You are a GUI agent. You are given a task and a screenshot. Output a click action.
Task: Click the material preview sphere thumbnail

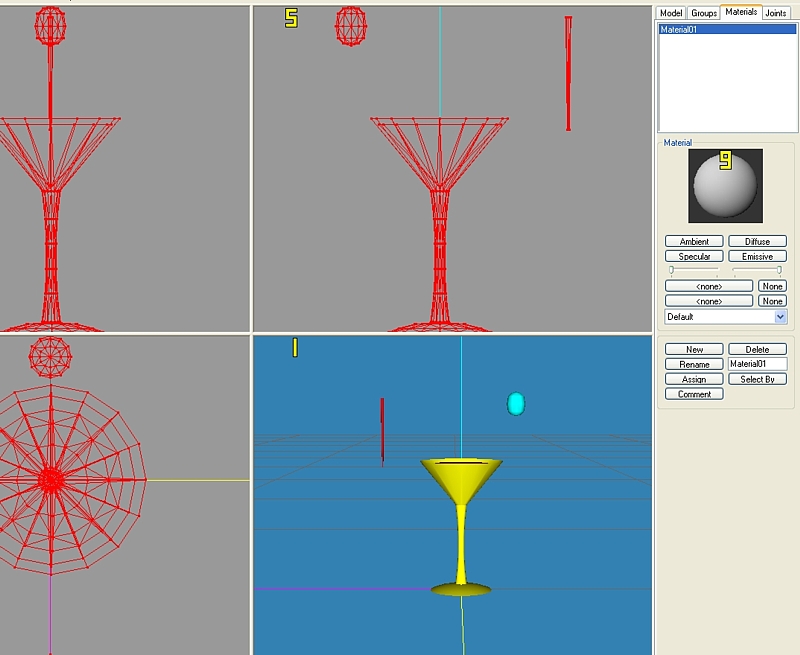725,186
